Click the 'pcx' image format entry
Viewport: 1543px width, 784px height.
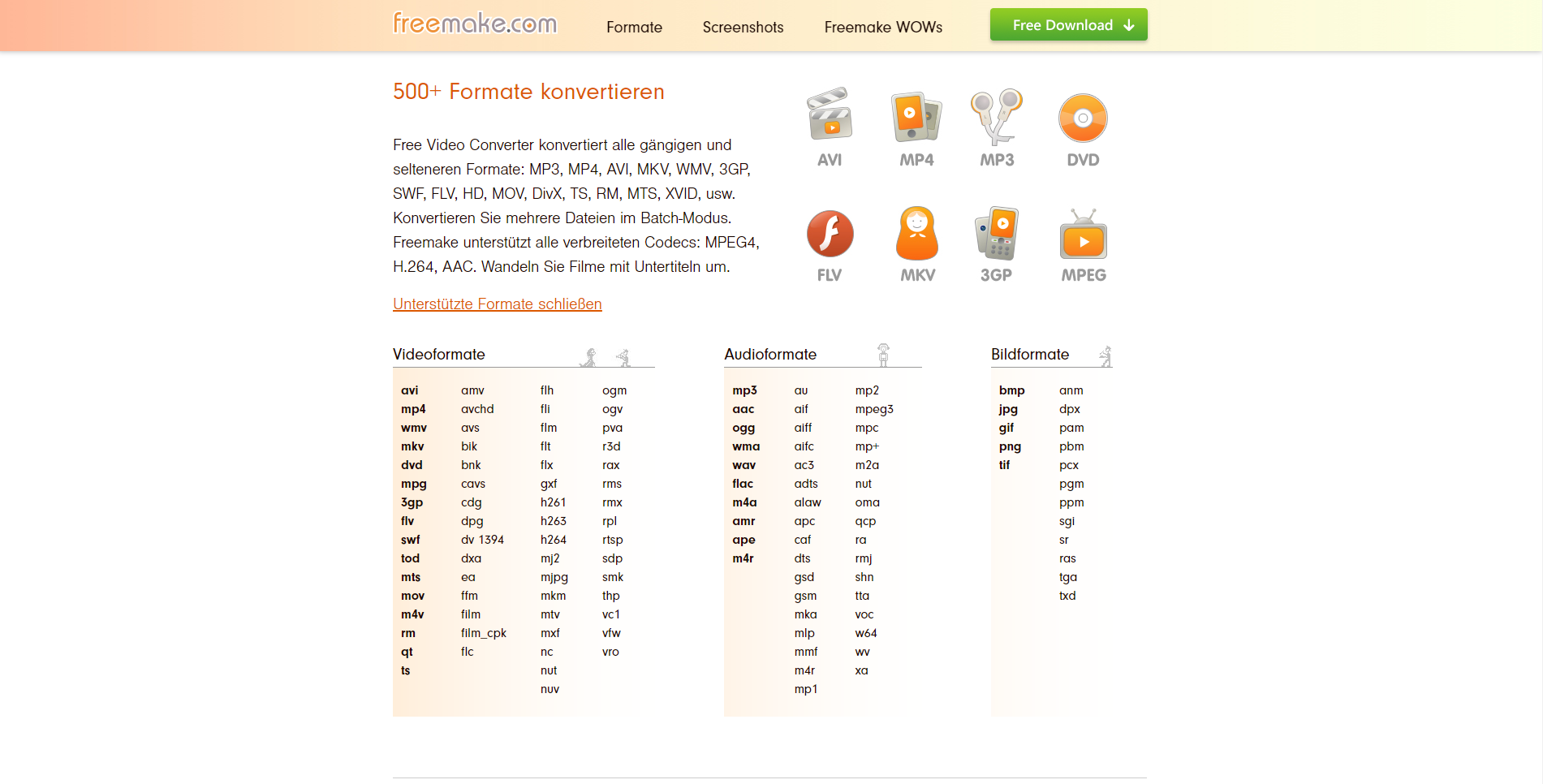point(1069,466)
